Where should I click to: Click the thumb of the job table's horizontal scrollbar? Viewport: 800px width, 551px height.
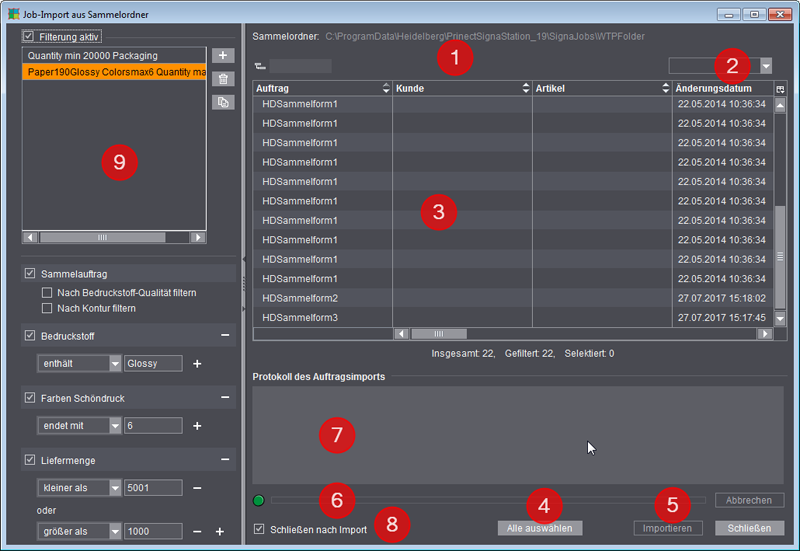coord(439,334)
